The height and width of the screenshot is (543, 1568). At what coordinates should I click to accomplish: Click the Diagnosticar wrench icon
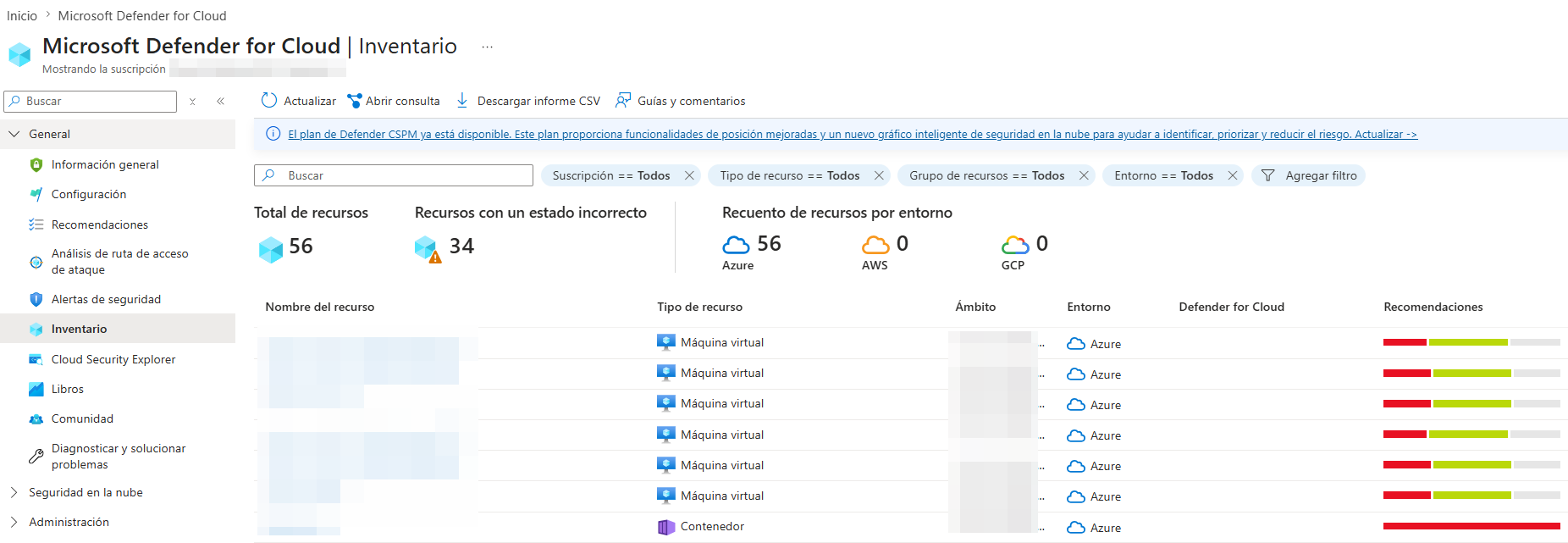[36, 457]
